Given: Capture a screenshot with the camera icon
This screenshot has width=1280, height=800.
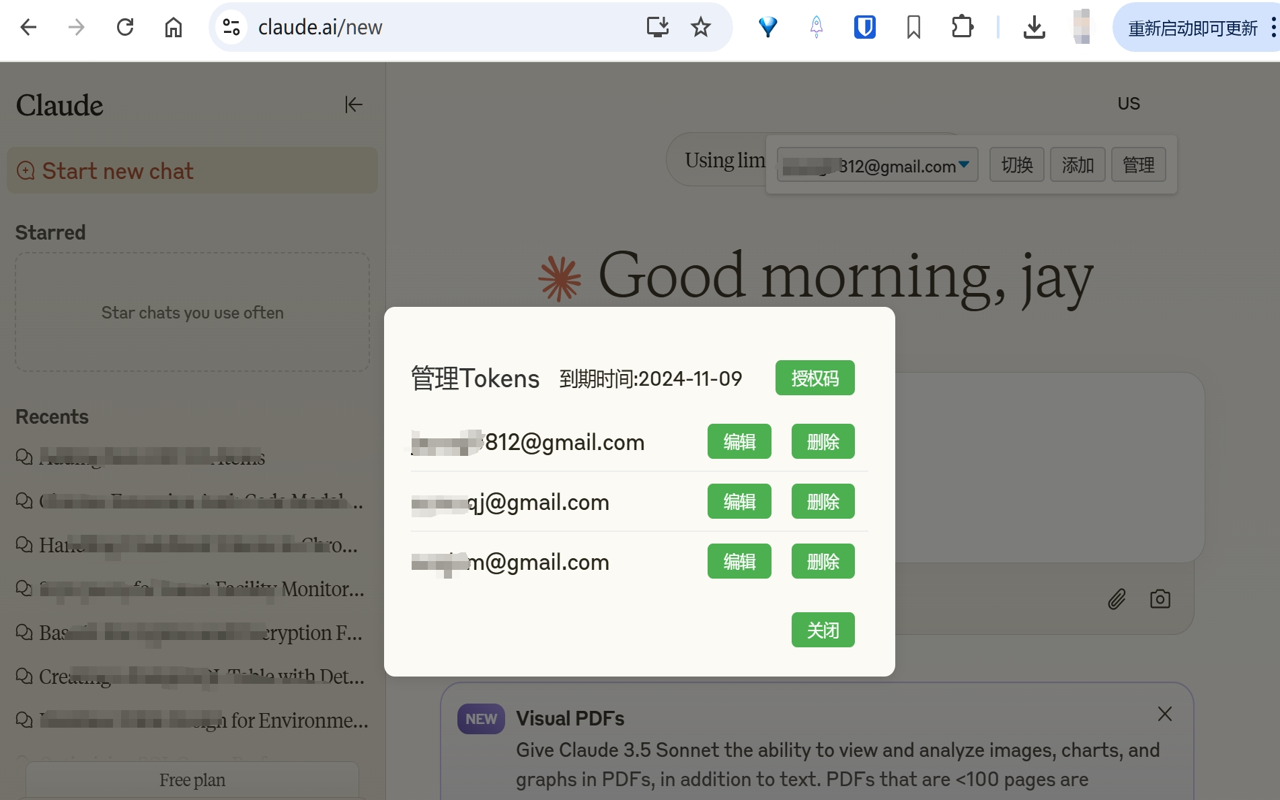Looking at the screenshot, I should coord(1160,598).
